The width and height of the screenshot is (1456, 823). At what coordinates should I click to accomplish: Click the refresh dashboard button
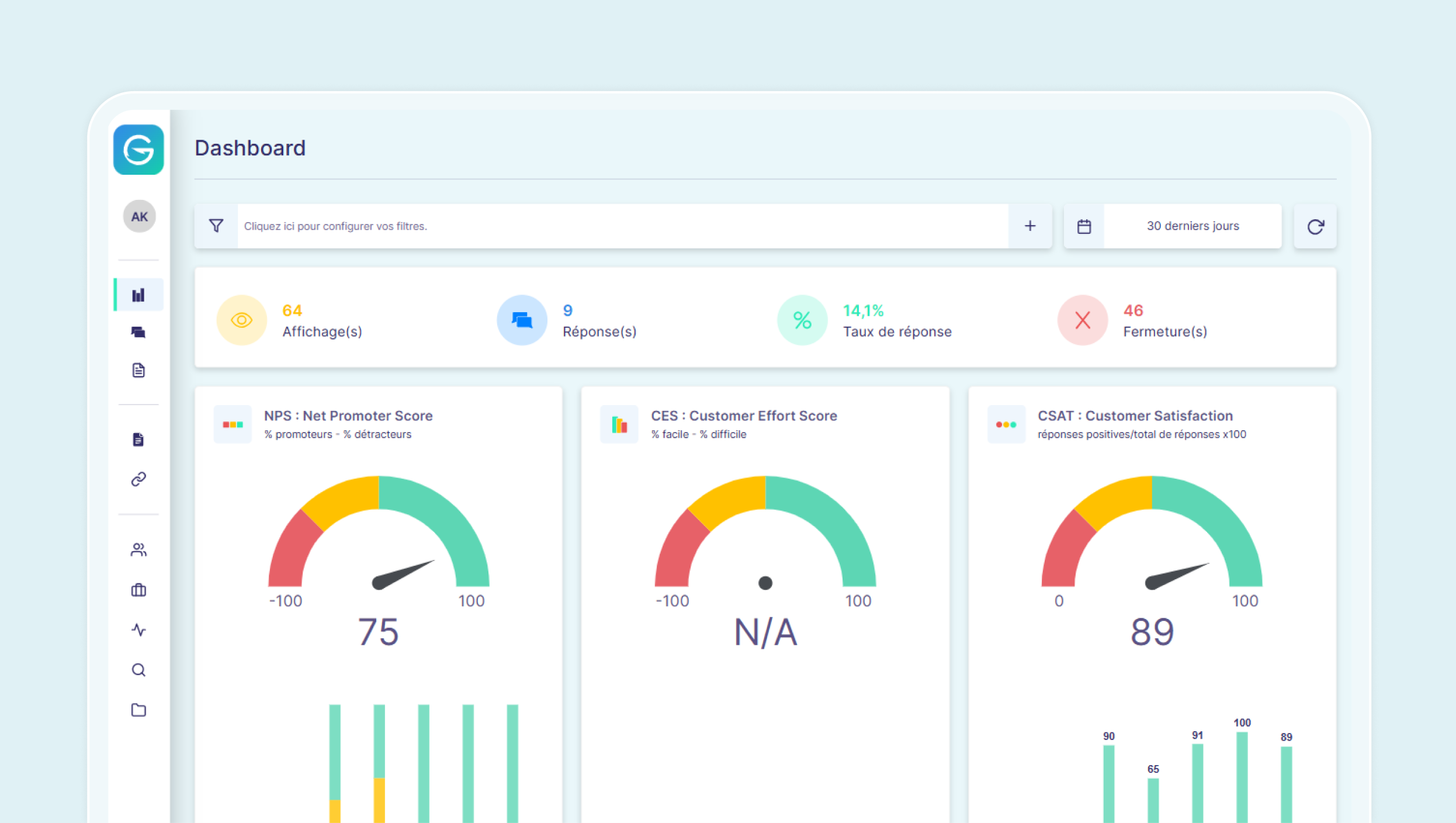1315,226
